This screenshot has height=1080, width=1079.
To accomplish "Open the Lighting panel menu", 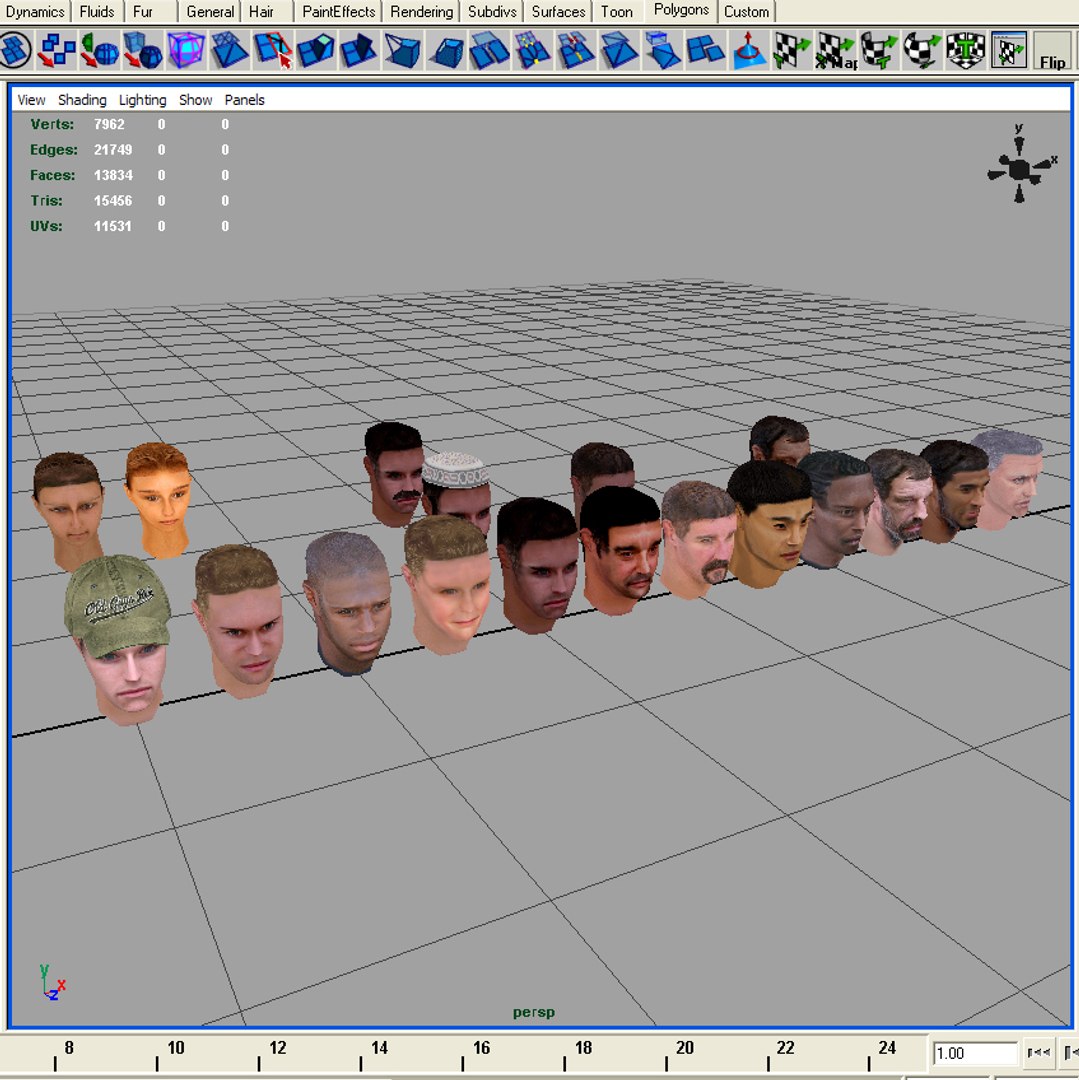I will coord(143,100).
